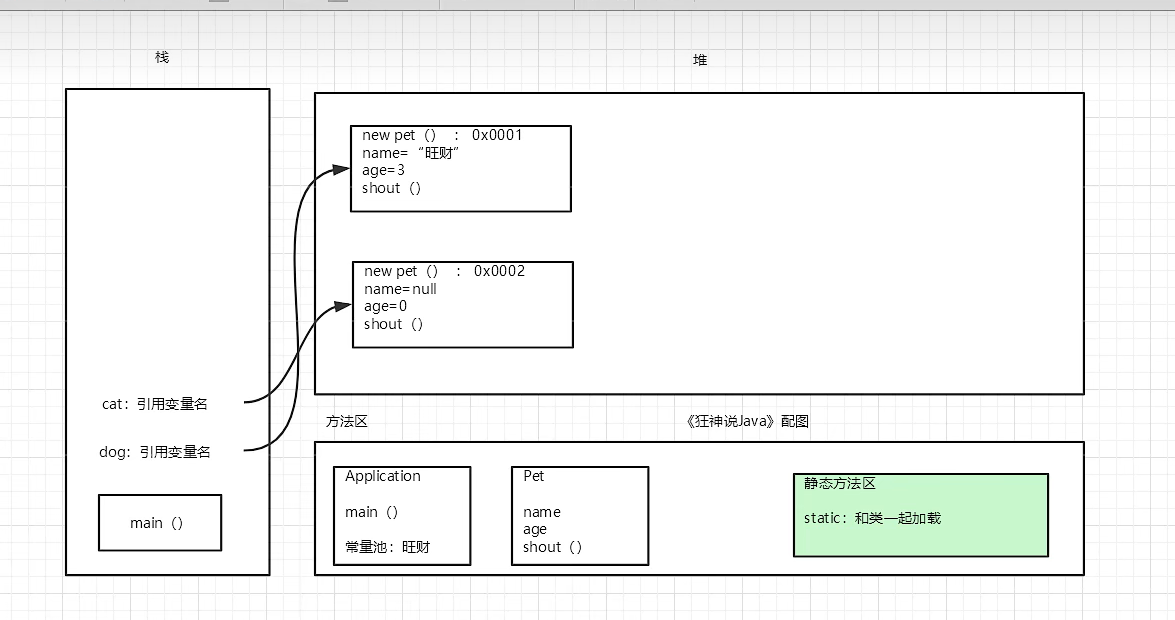Click the text 'new pet () : 0x0002'
The height and width of the screenshot is (620, 1175).
444,271
